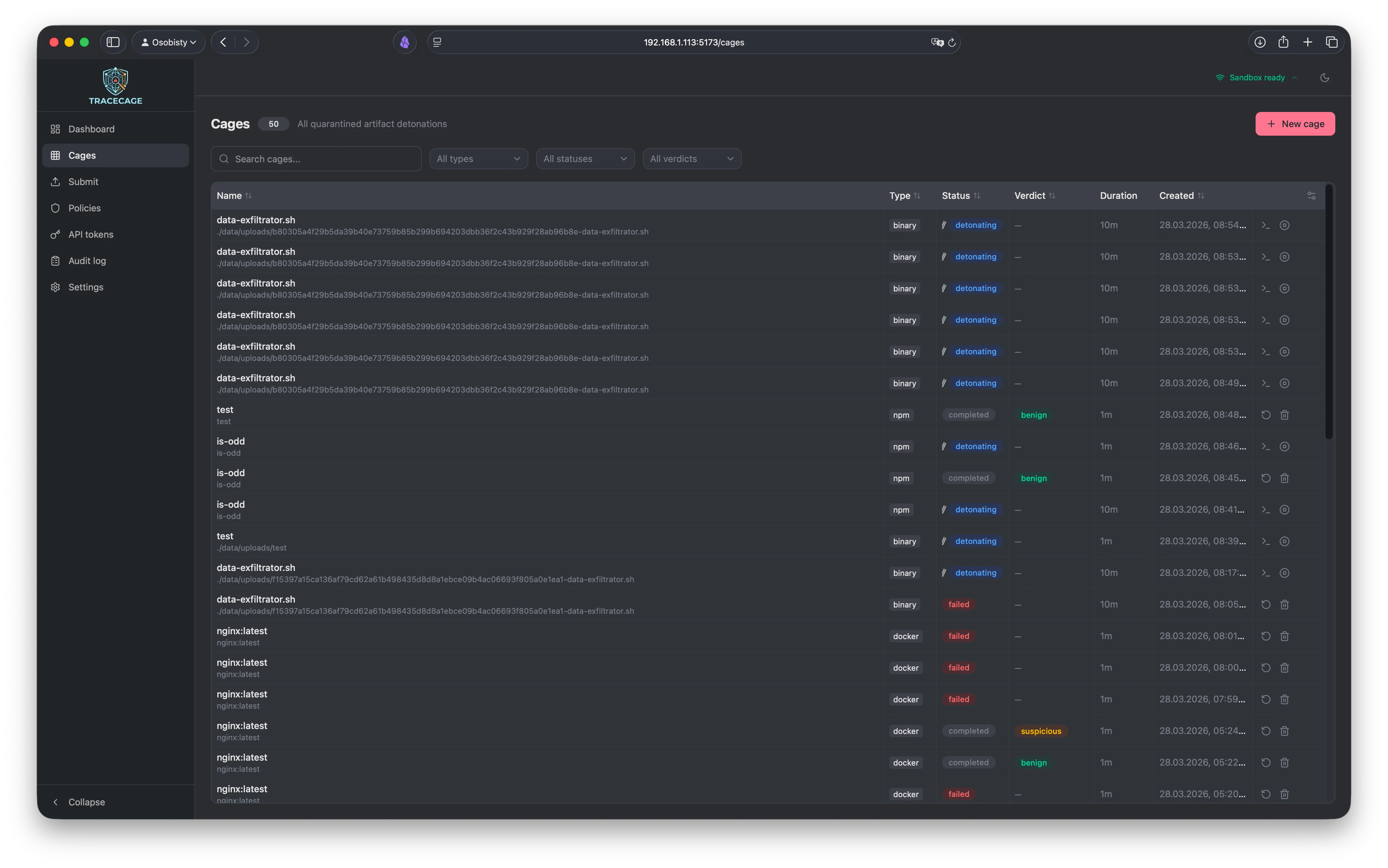
Task: Open the All verdicts filter dropdown
Action: (691, 158)
